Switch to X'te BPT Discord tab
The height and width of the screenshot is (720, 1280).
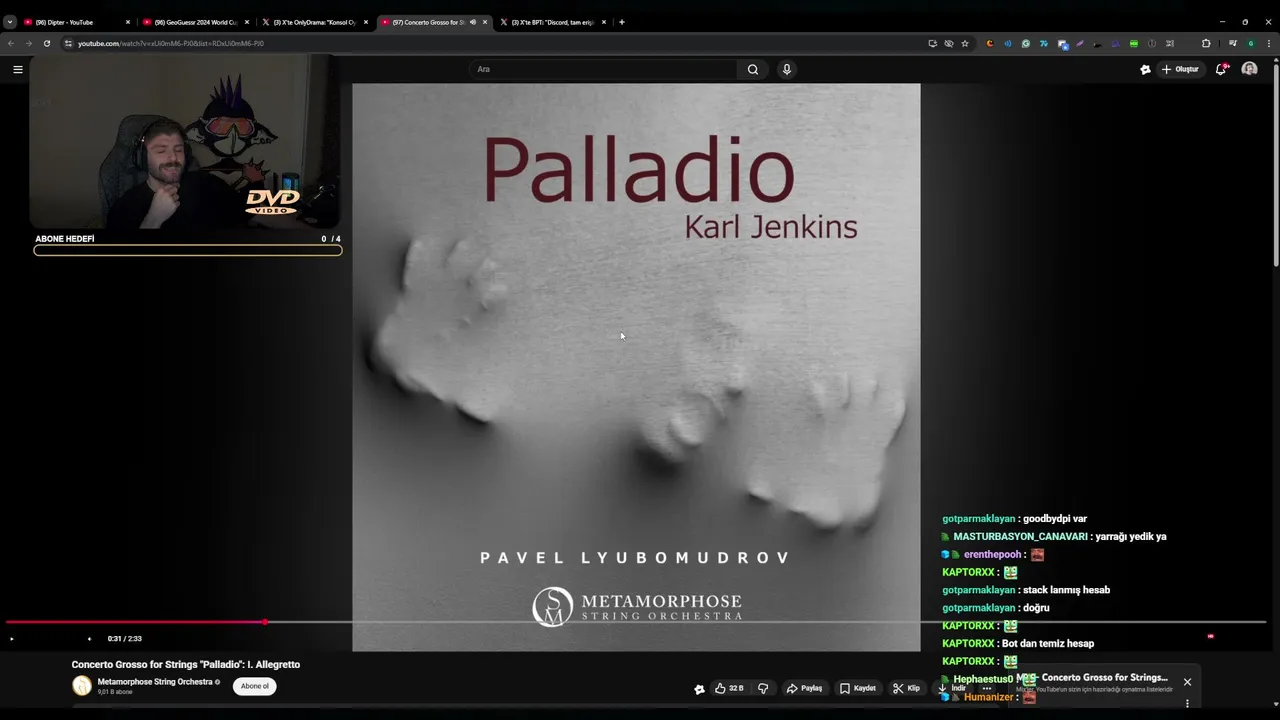click(553, 22)
